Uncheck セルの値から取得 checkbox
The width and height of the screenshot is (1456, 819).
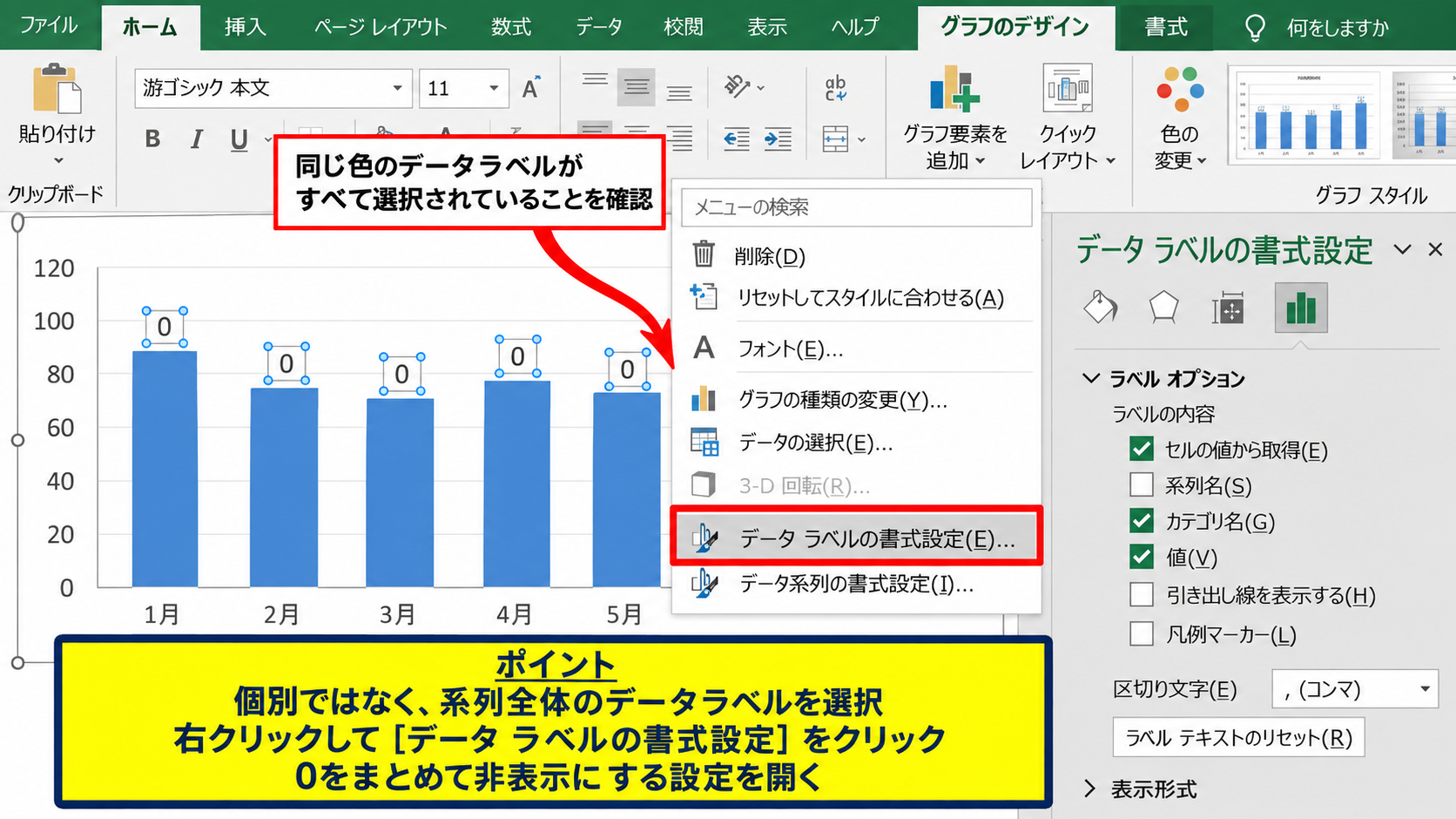1141,449
